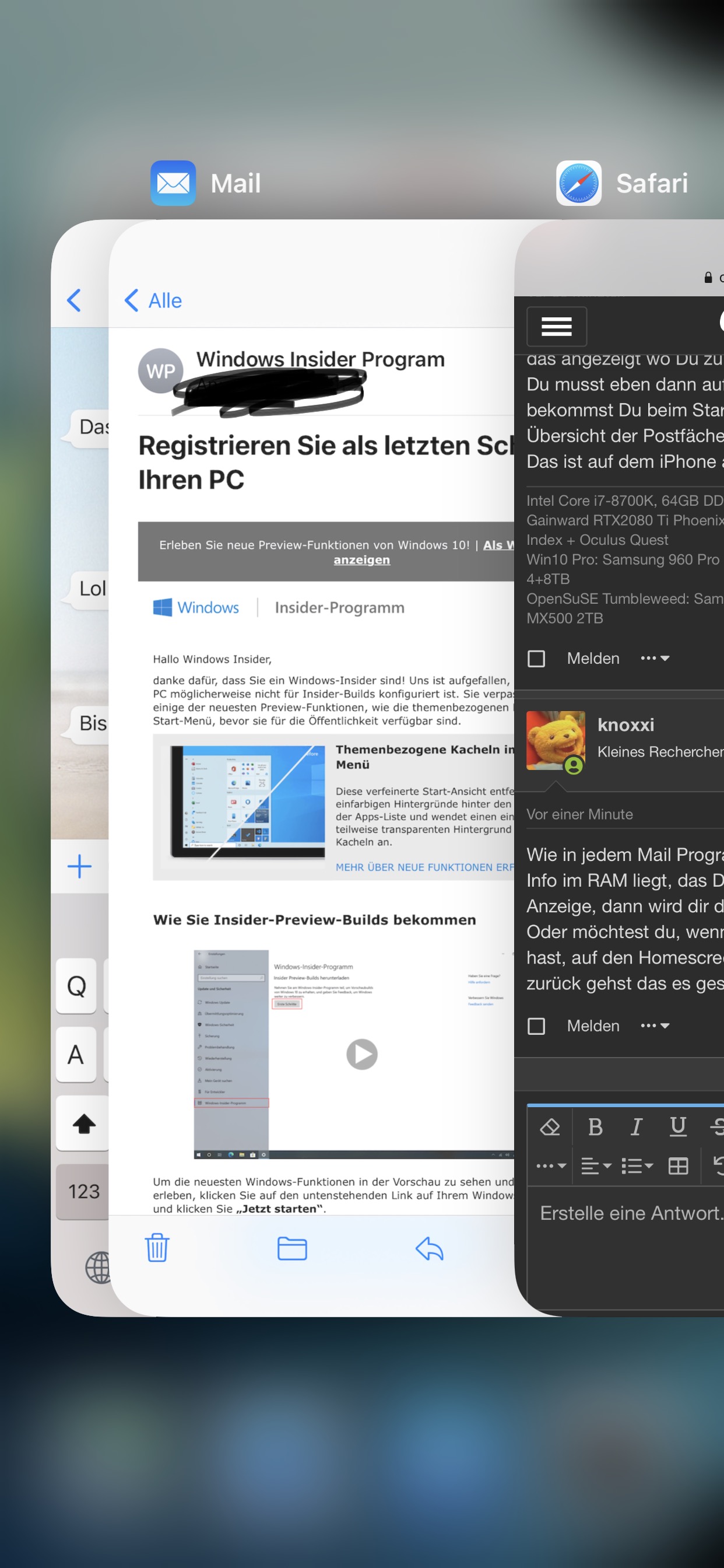
Task: Tap the Q key on the keyboard
Action: [x=76, y=985]
